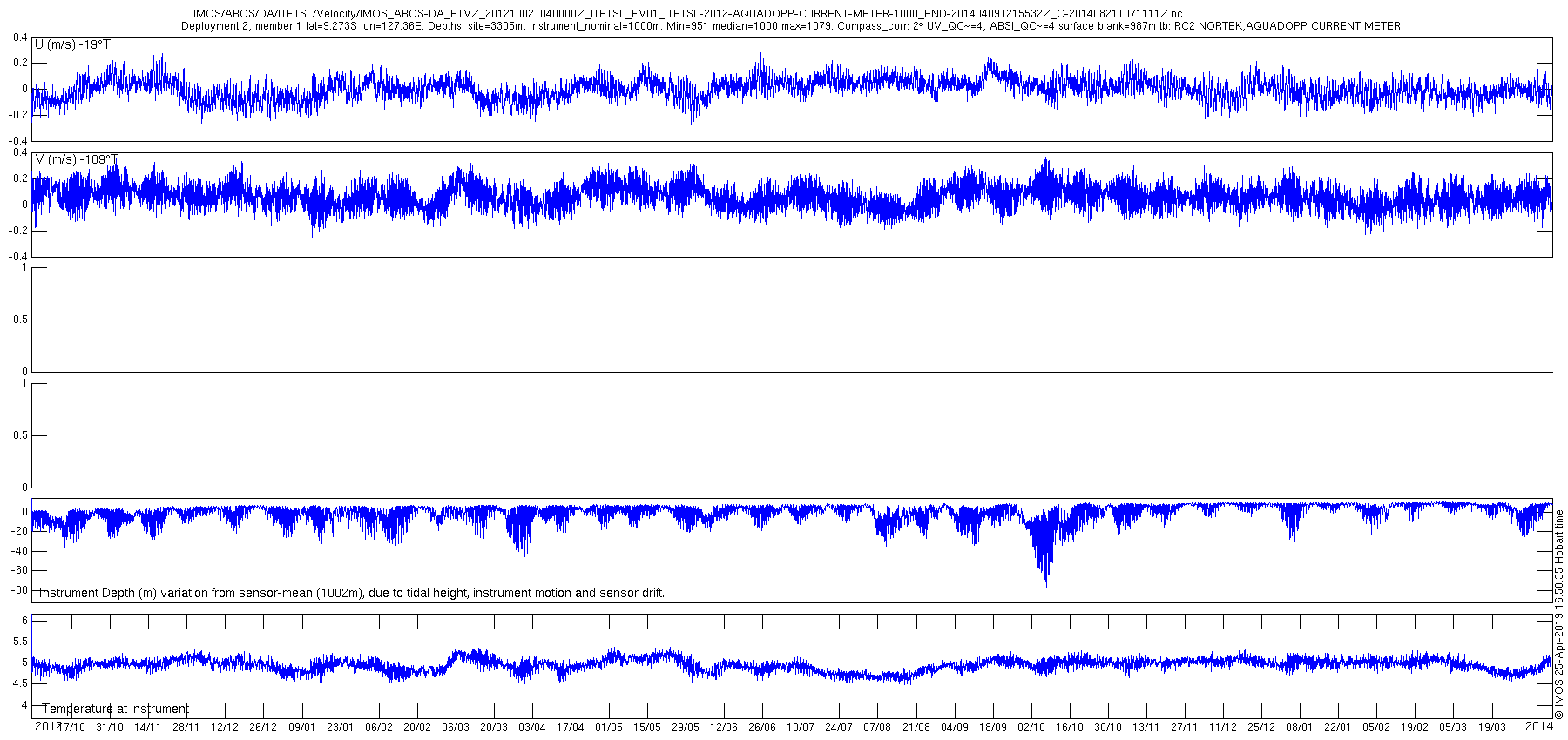Click the vertical '© IMOS 25-Apr-2019' timestamp text
The height and width of the screenshot is (740, 1568).
click(1559, 615)
